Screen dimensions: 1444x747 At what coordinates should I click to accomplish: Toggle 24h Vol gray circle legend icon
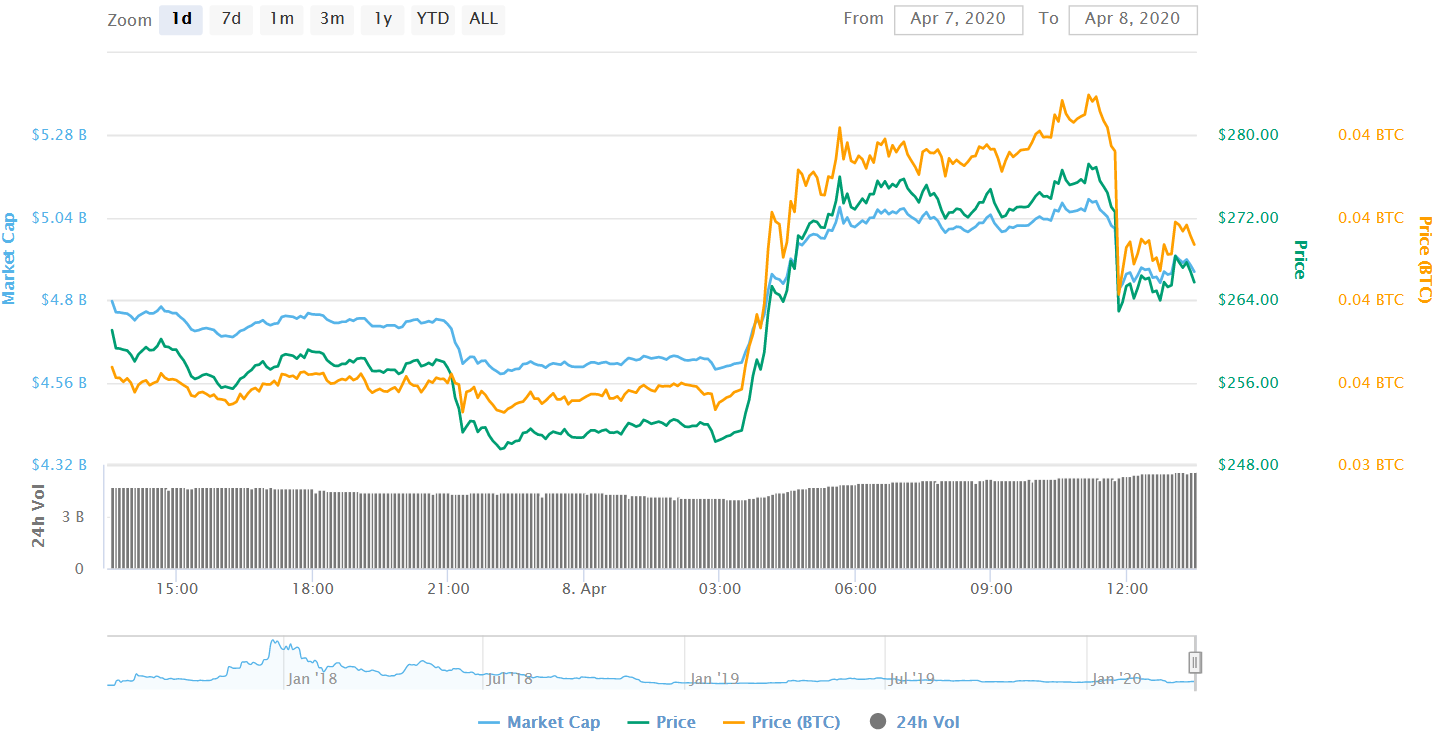point(879,722)
